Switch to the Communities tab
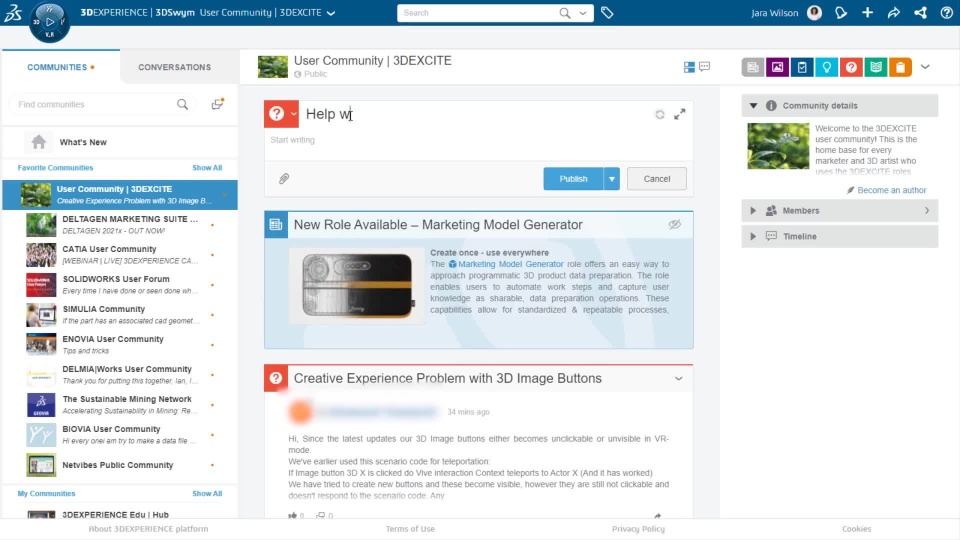The height and width of the screenshot is (540, 960). point(61,67)
